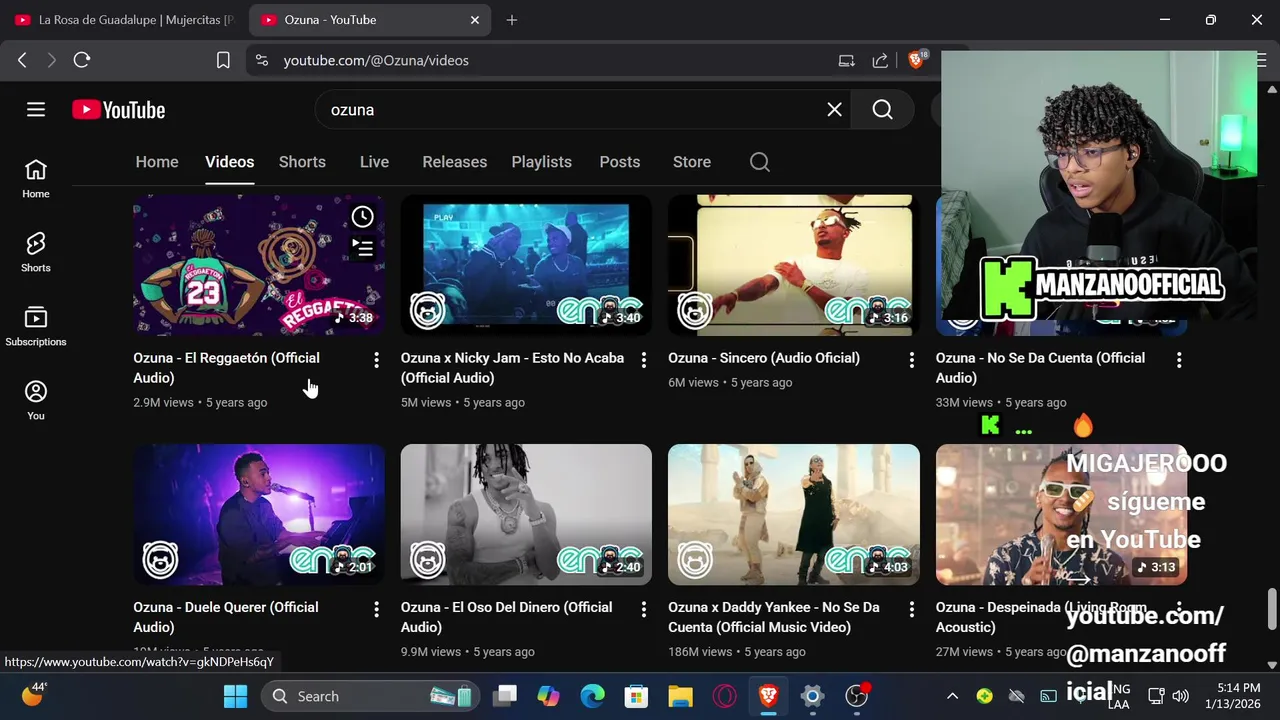Switch to the channel Home tab
The width and height of the screenshot is (1280, 720).
pos(157,162)
